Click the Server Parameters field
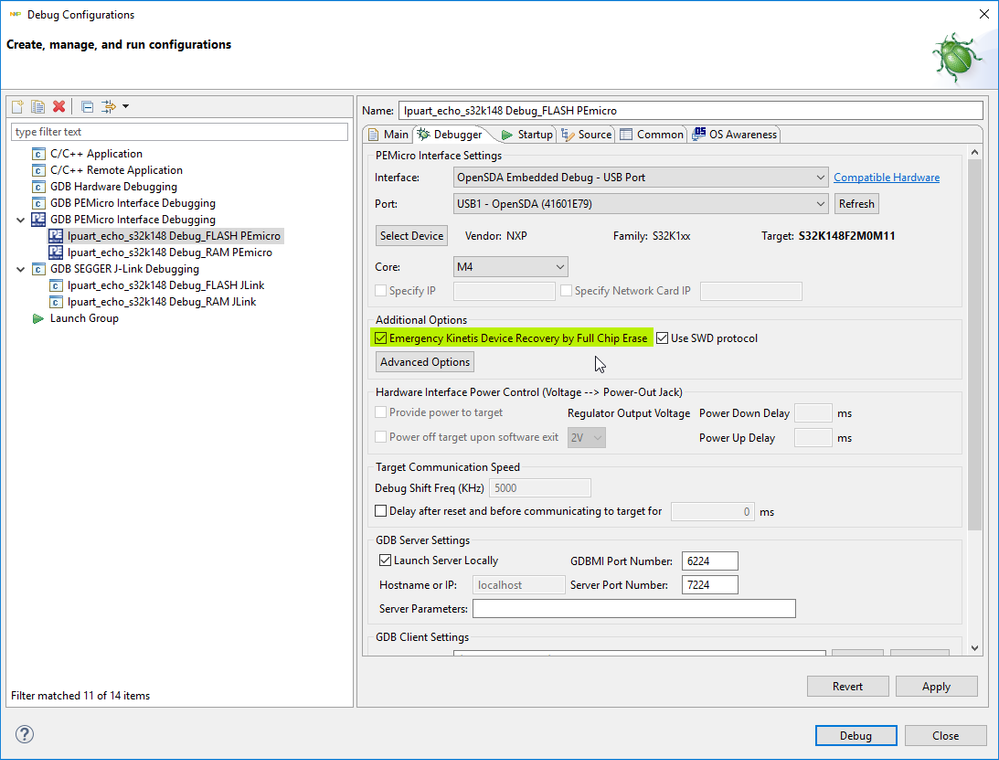 point(634,609)
